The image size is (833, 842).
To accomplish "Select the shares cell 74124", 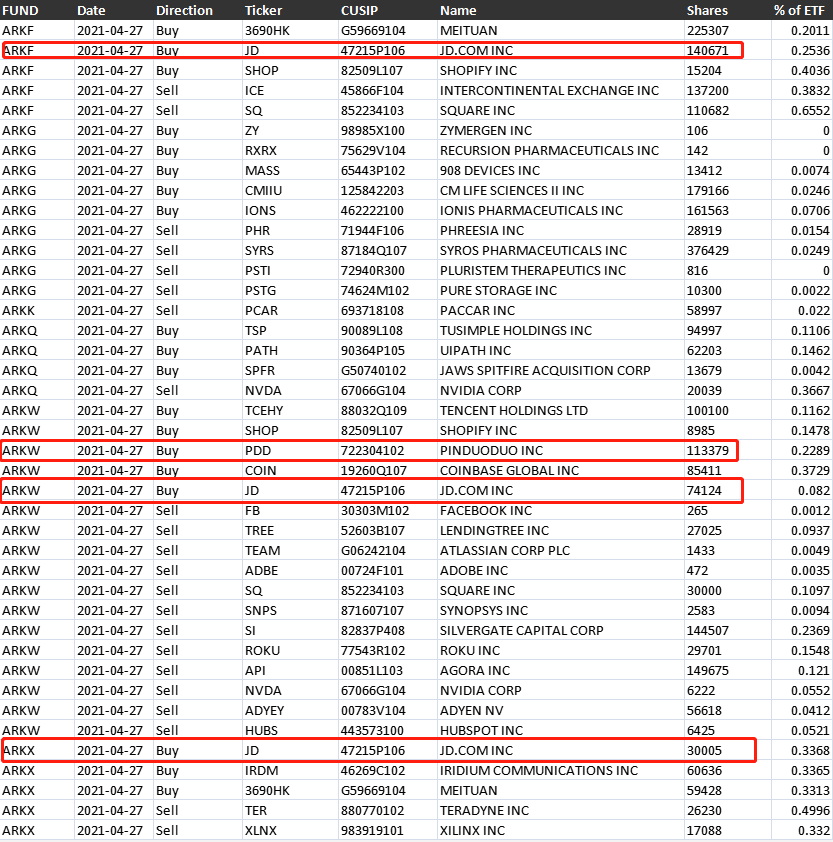I will click(704, 491).
